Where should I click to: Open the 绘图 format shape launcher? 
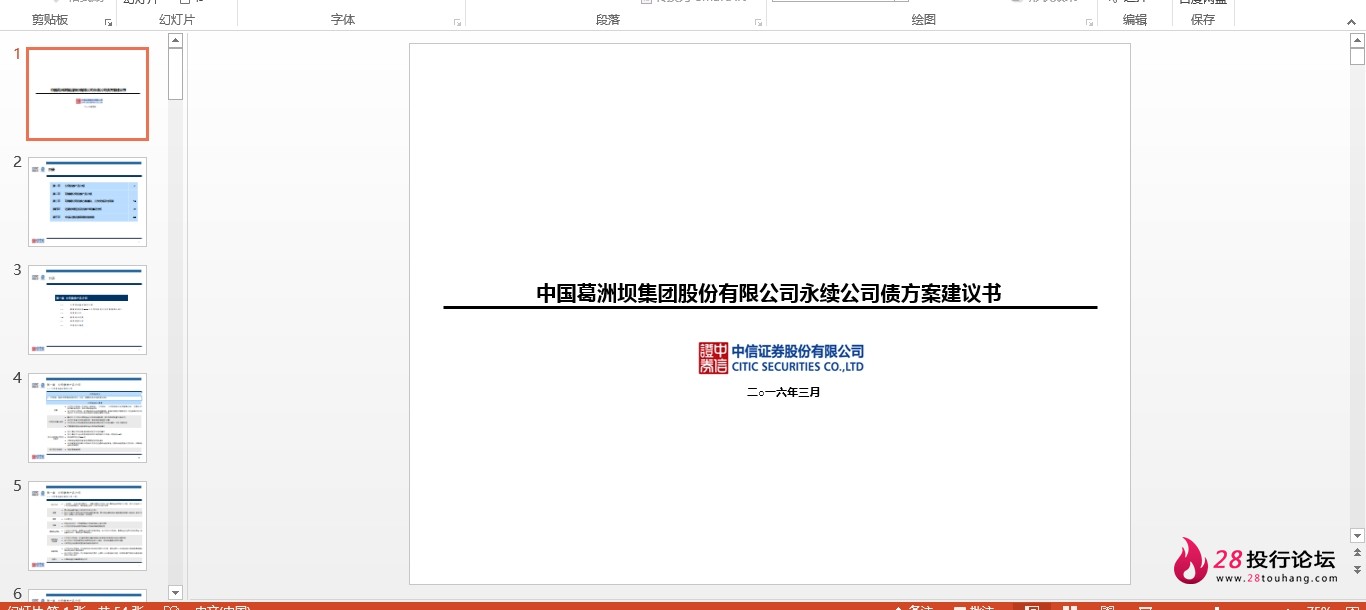tap(1088, 22)
